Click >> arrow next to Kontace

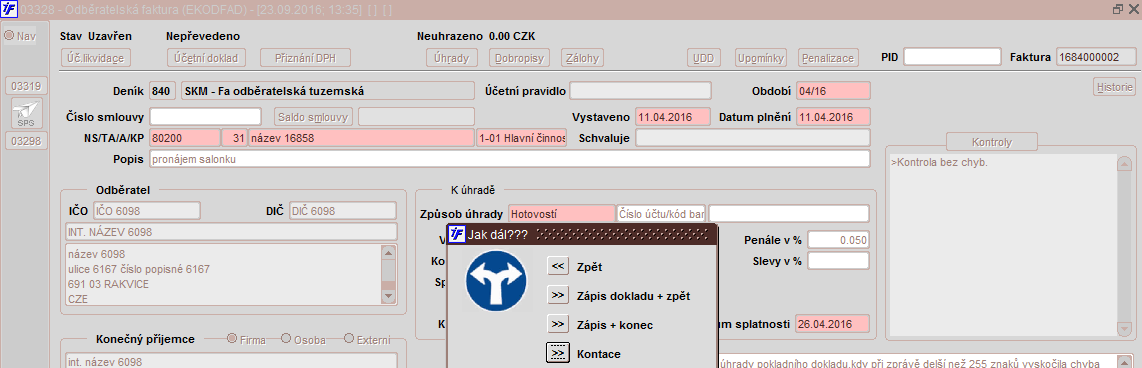tap(558, 353)
